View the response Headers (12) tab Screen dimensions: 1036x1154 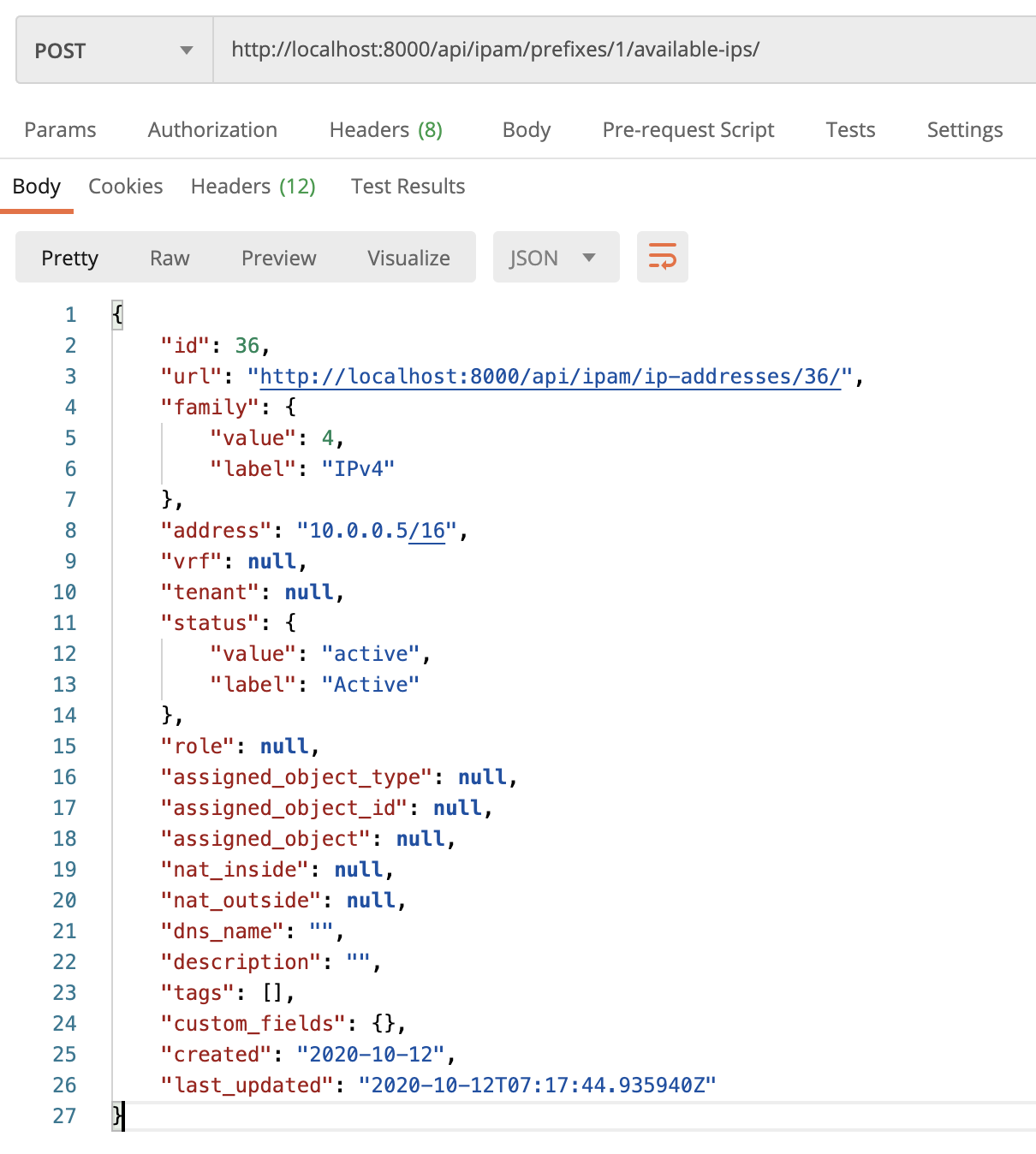point(253,187)
